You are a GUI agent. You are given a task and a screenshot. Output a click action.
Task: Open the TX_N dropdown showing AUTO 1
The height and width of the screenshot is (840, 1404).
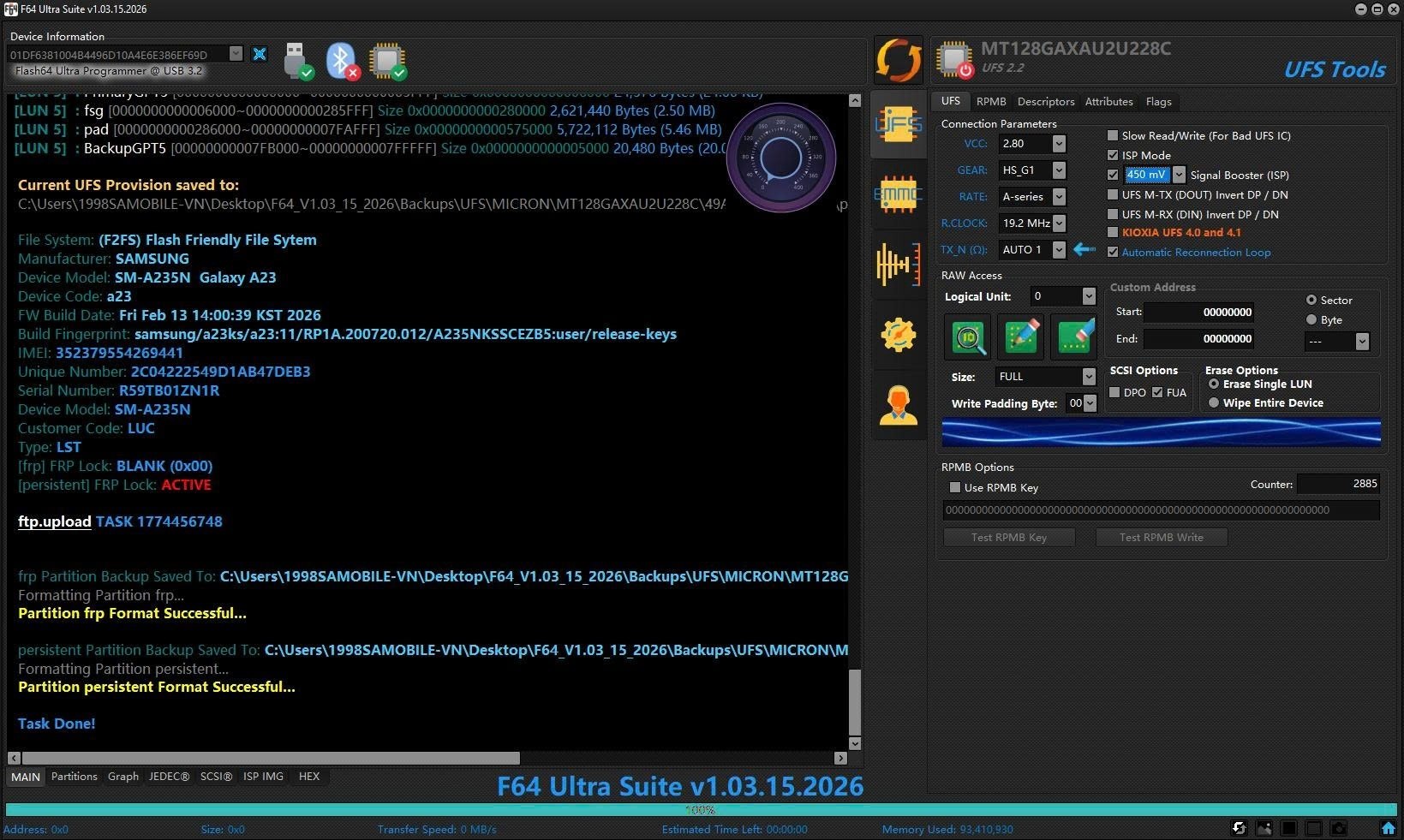tap(1059, 250)
